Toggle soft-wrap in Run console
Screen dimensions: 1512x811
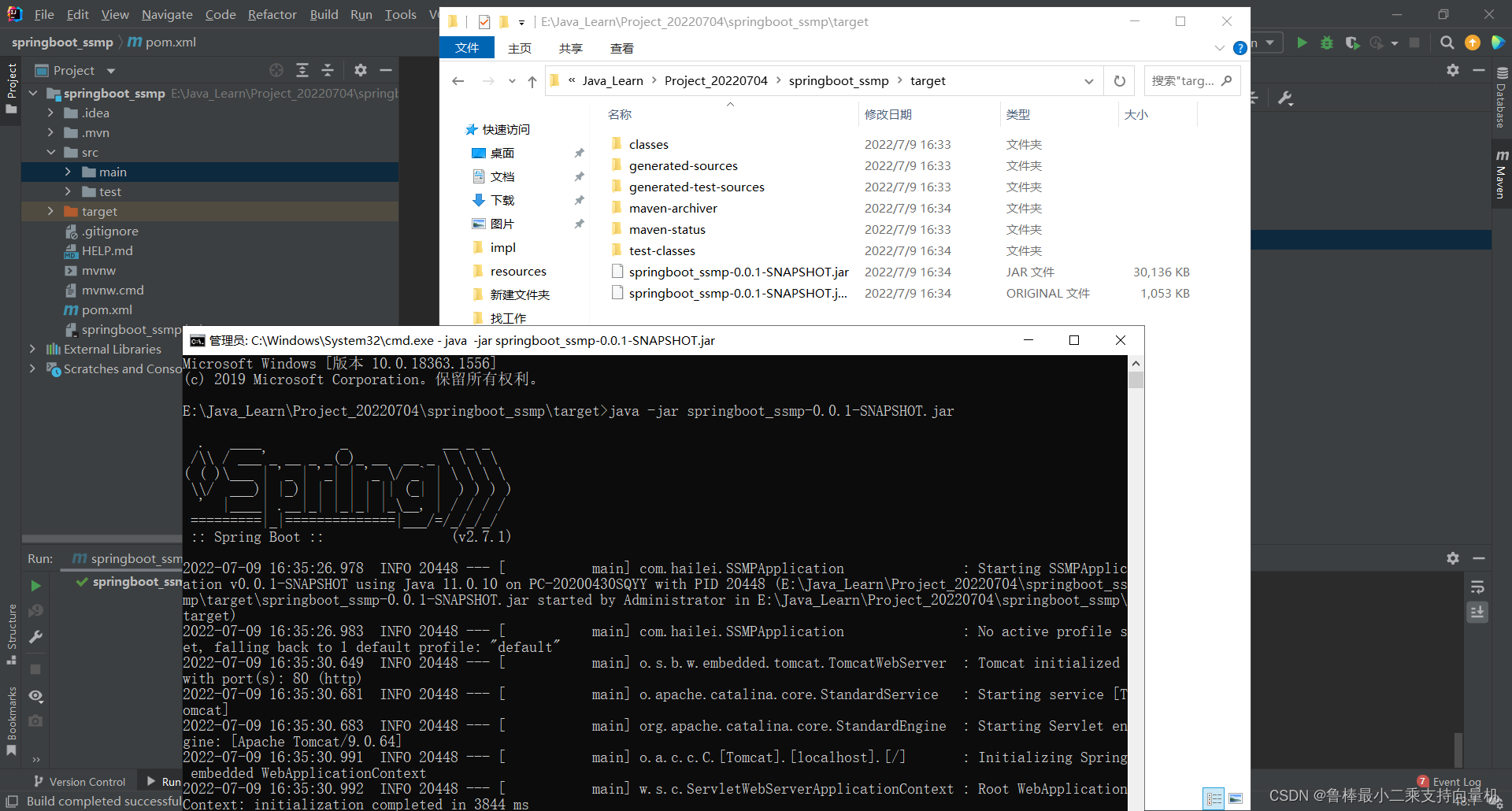tap(1477, 587)
